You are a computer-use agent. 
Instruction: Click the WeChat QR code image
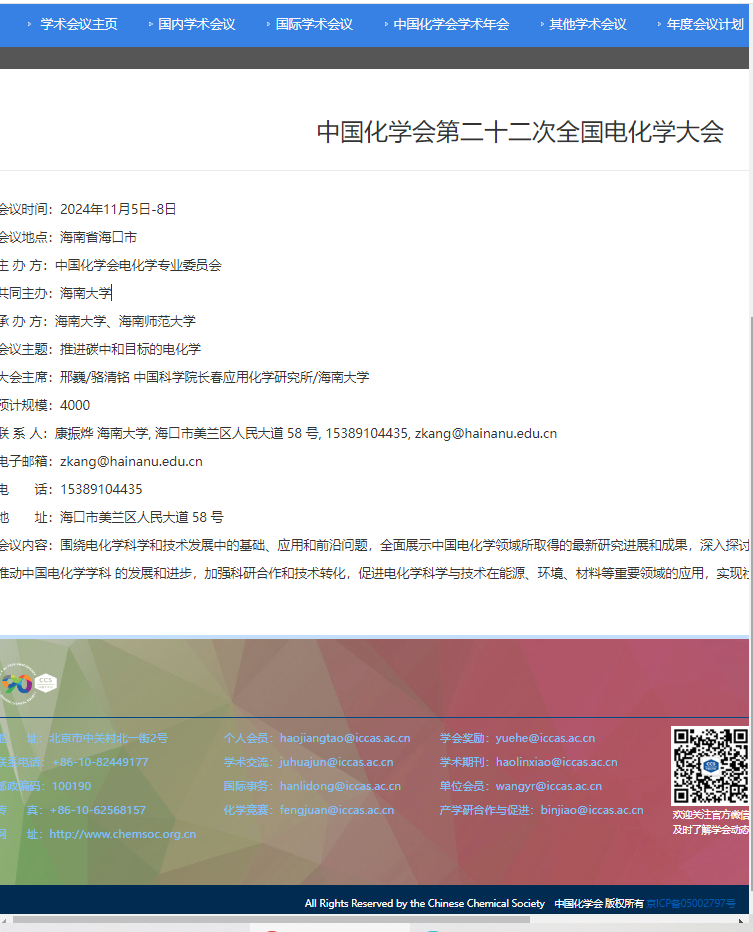pos(710,766)
